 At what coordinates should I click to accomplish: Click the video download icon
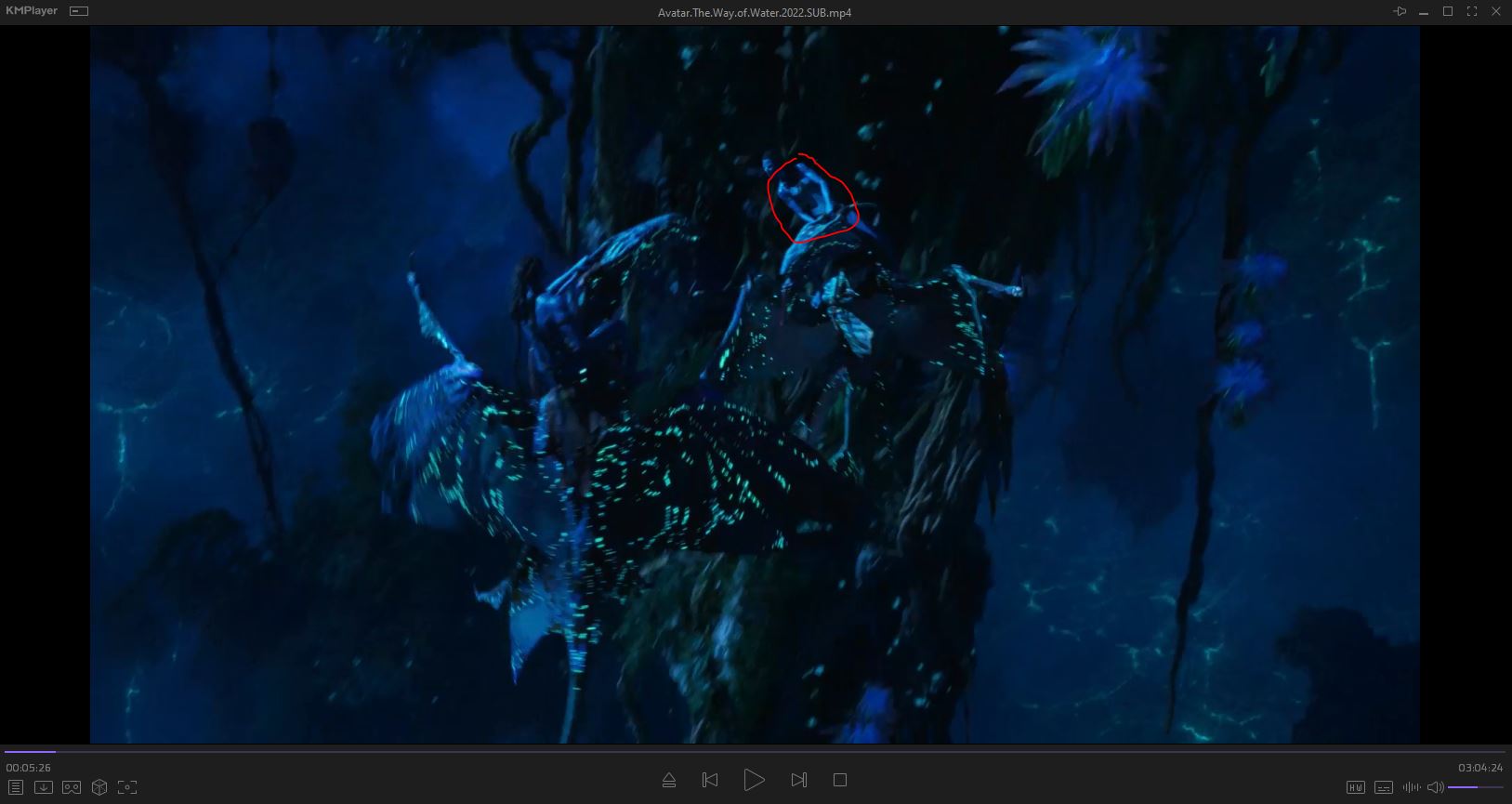point(43,787)
